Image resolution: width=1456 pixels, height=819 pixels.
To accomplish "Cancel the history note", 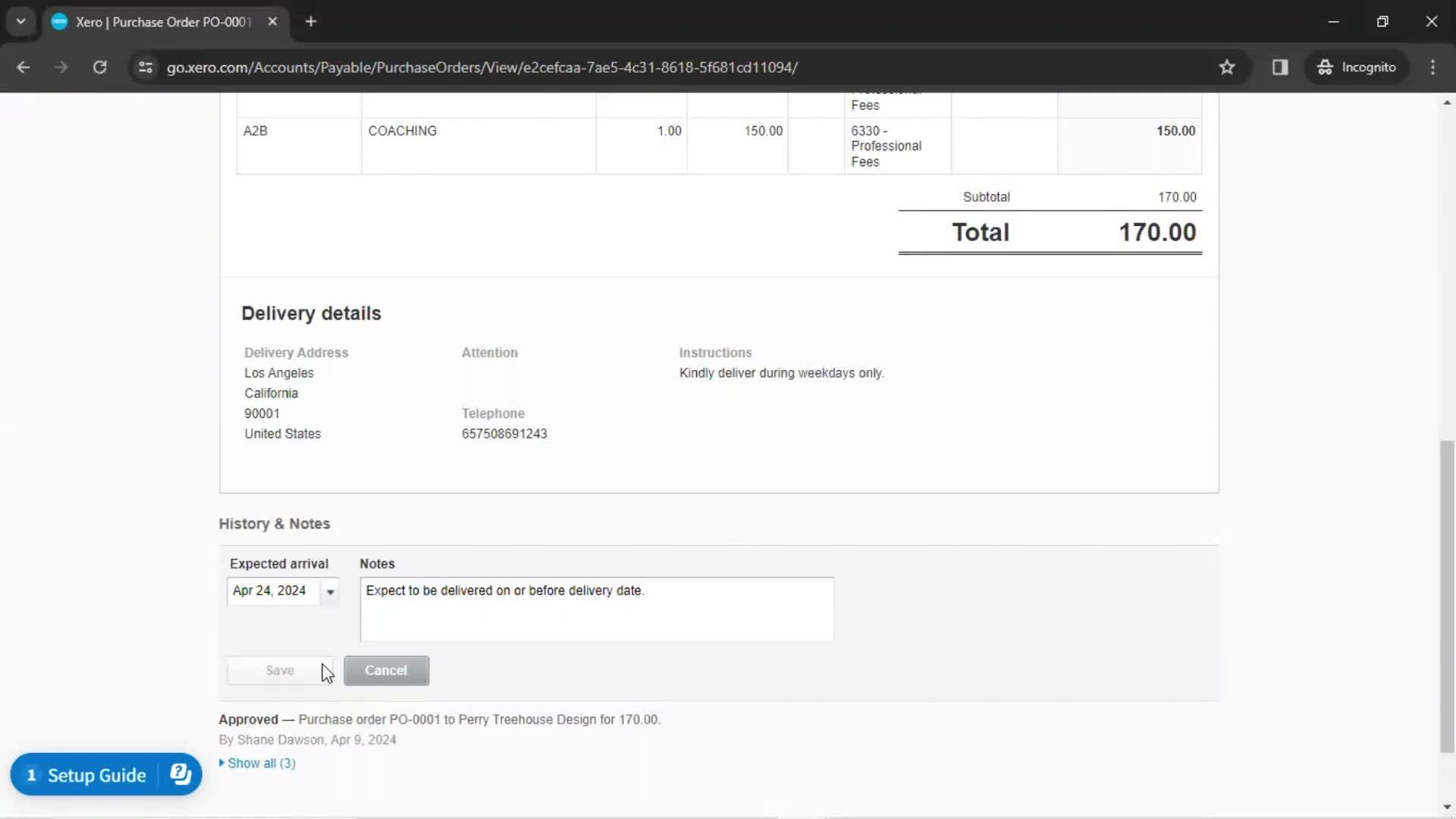I will [386, 670].
